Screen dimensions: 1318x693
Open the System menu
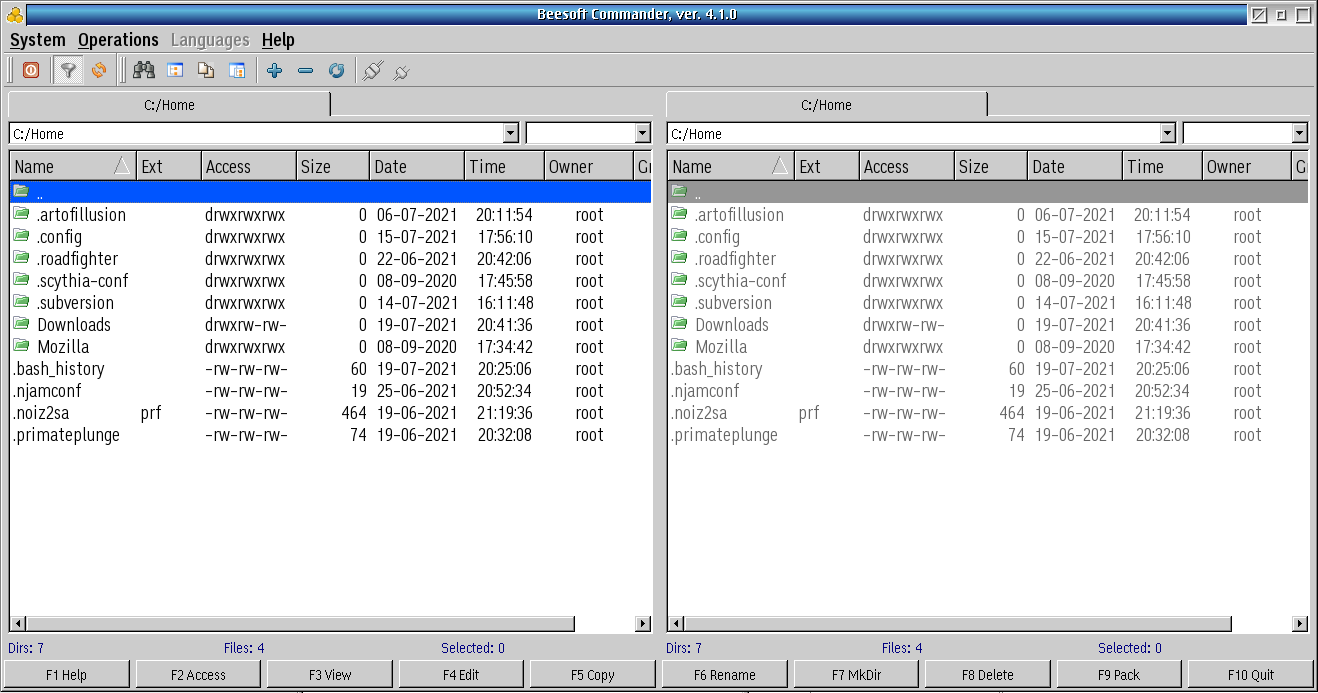(38, 40)
